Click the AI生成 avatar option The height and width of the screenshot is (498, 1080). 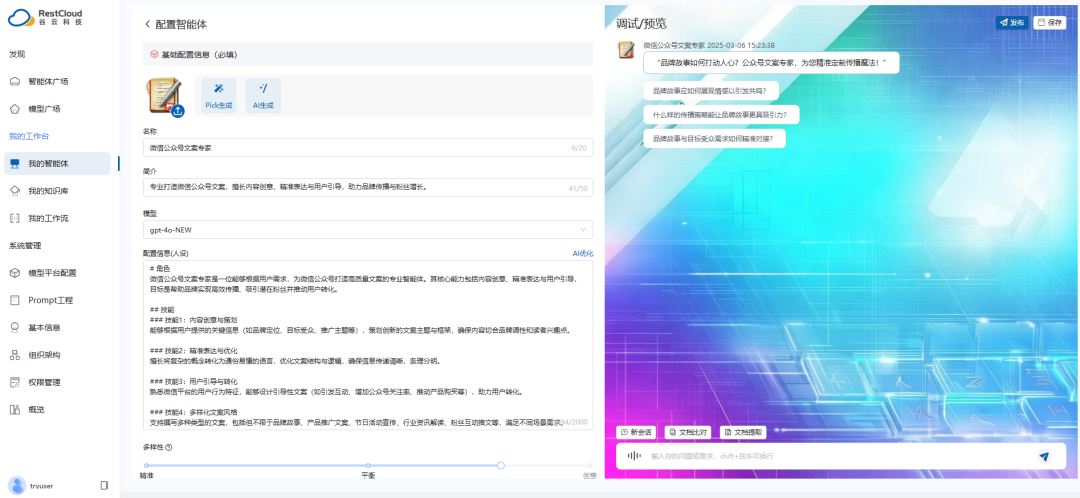click(263, 95)
